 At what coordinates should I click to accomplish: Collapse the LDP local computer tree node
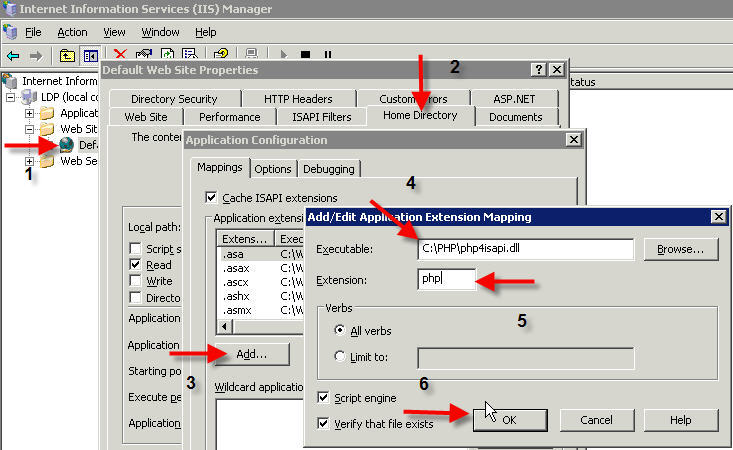[10, 97]
